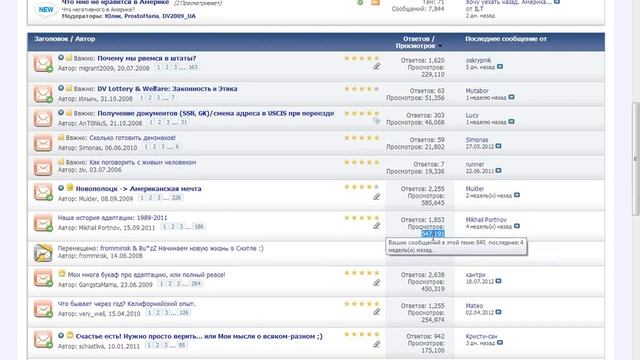Click attachment paperclip in 'Новополоцк' thread row

(x=376, y=197)
